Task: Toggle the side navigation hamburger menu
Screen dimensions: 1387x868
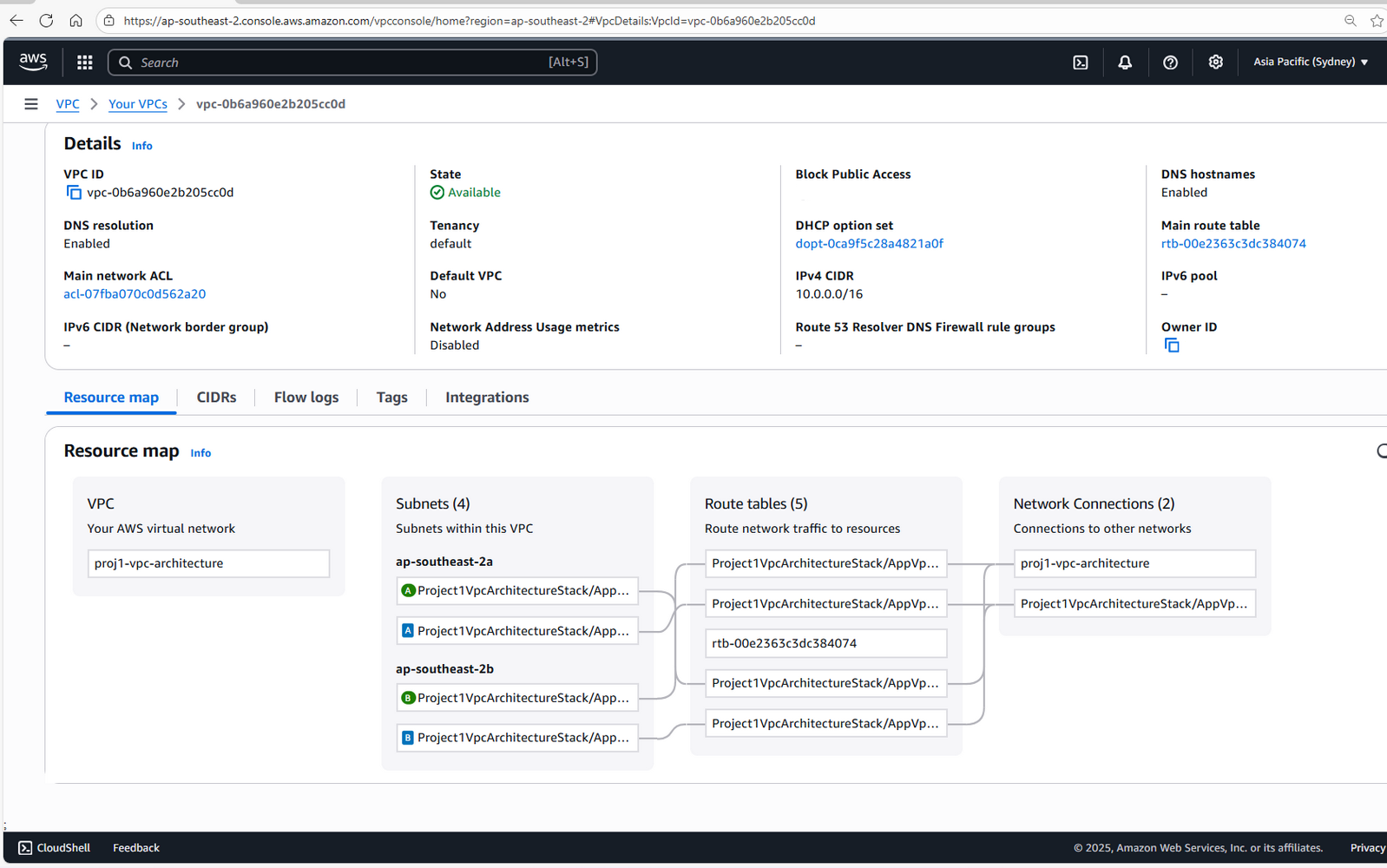Action: tap(31, 104)
